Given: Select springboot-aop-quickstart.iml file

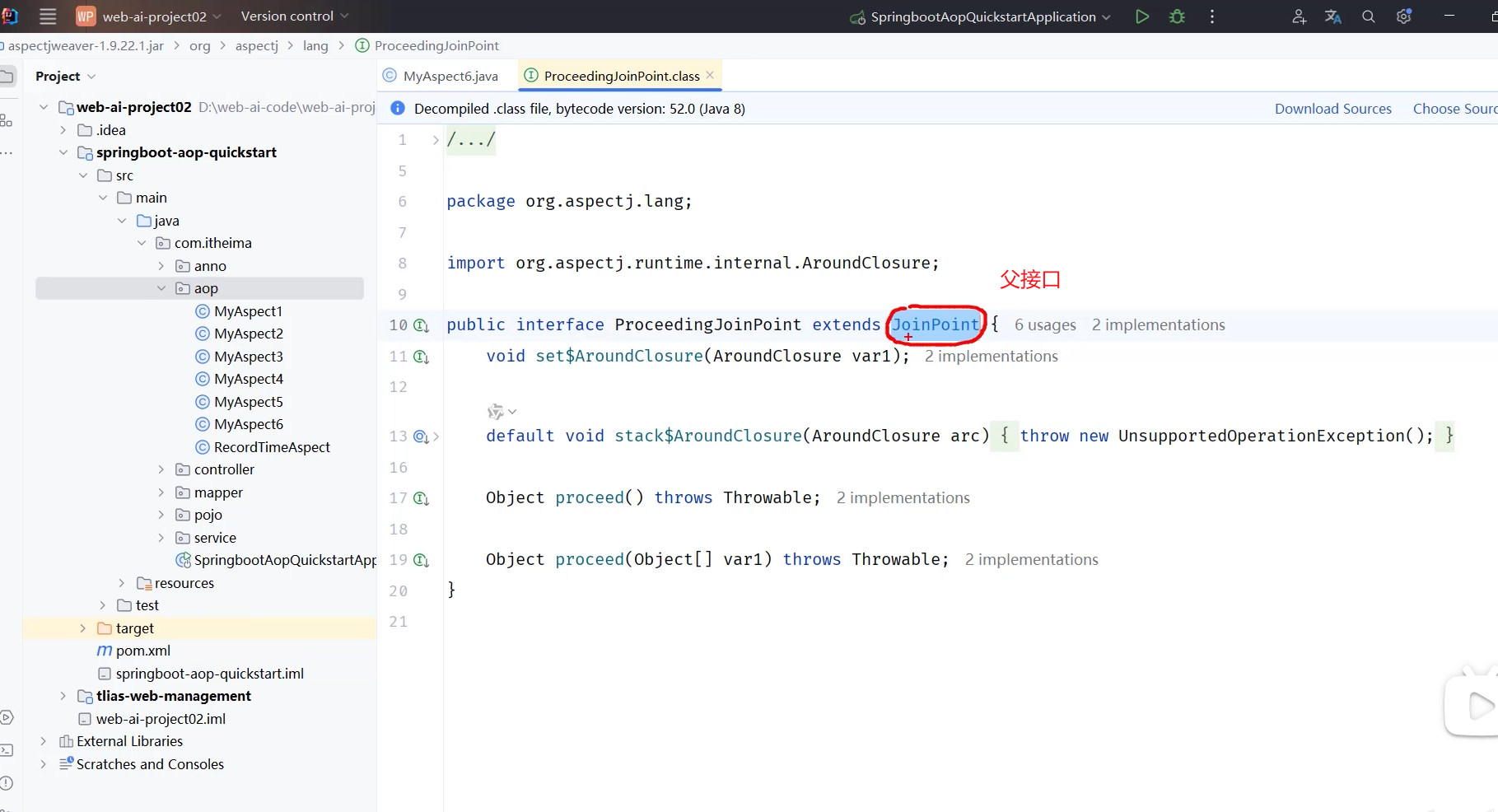Looking at the screenshot, I should point(201,674).
